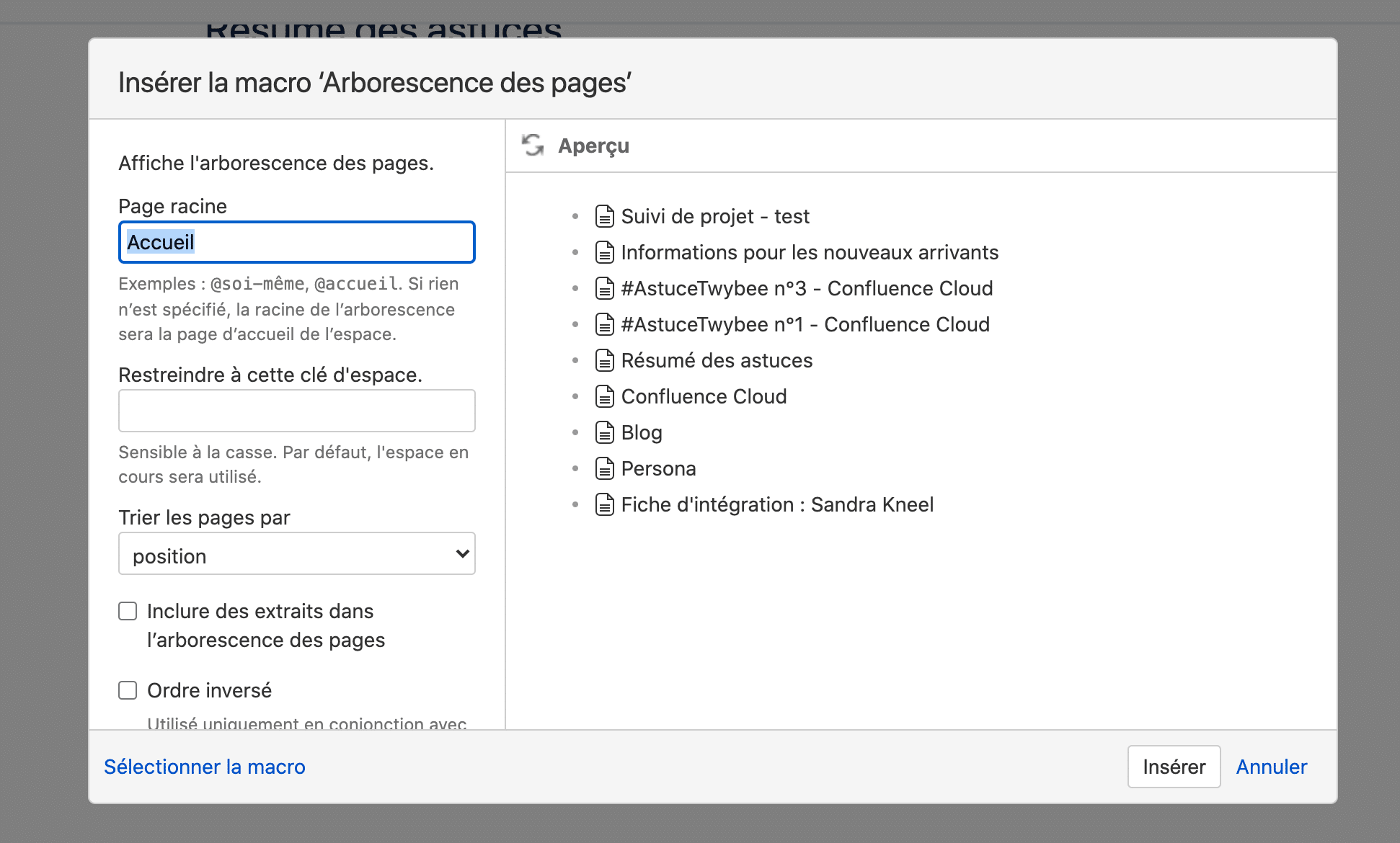Click the Affiche l'arborescence des pages description
Image resolution: width=1400 pixels, height=843 pixels.
click(276, 163)
